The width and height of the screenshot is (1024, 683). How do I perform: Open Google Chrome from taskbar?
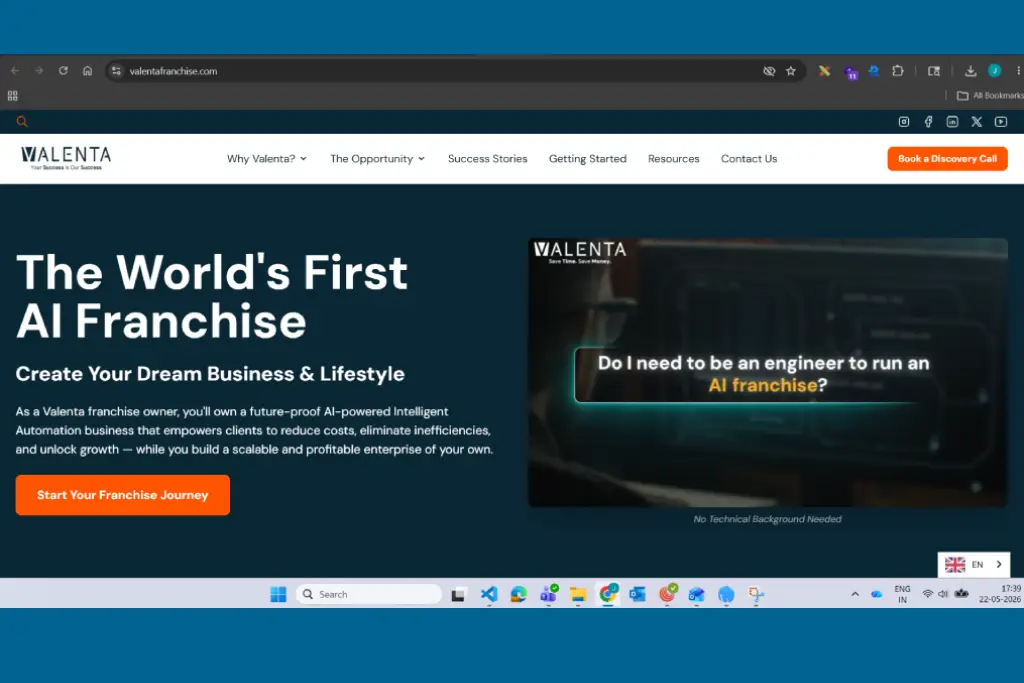608,594
